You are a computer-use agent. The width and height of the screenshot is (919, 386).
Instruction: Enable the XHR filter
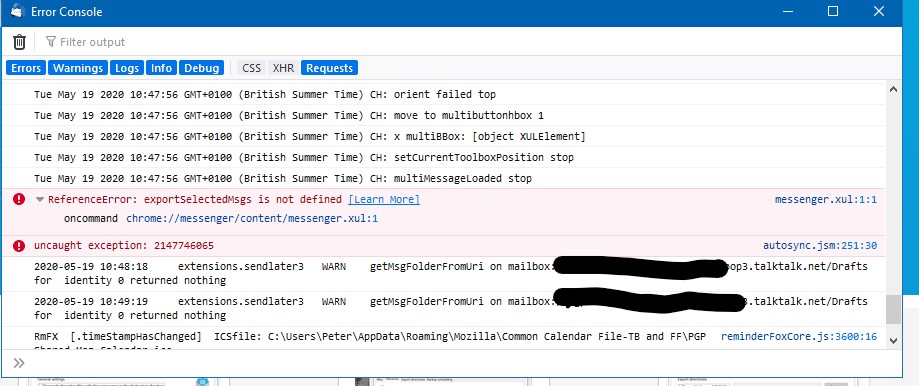click(284, 68)
